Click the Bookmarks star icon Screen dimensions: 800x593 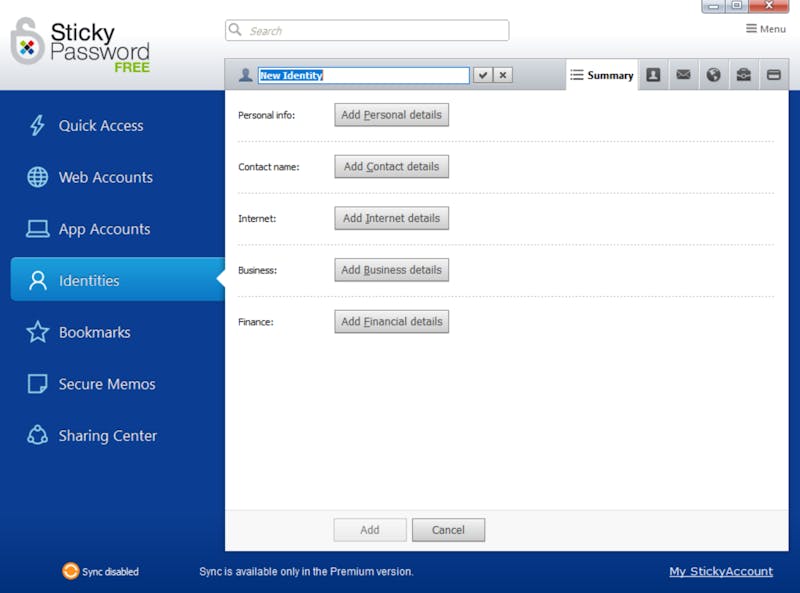pyautogui.click(x=38, y=332)
